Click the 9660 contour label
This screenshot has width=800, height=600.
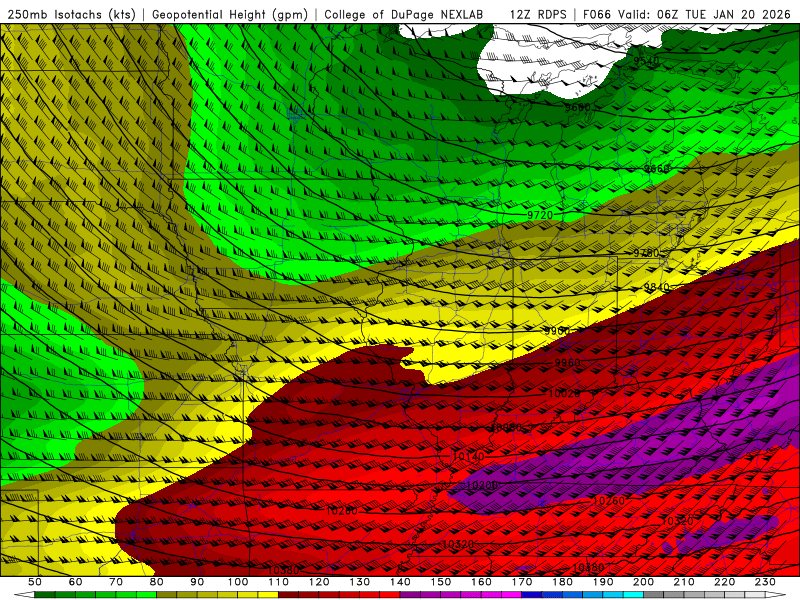point(656,169)
